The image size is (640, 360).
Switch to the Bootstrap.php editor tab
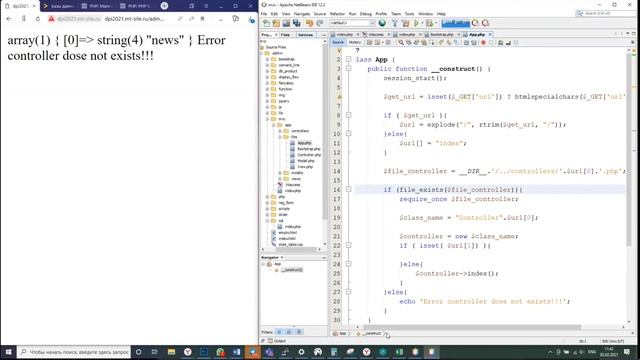tap(442, 35)
